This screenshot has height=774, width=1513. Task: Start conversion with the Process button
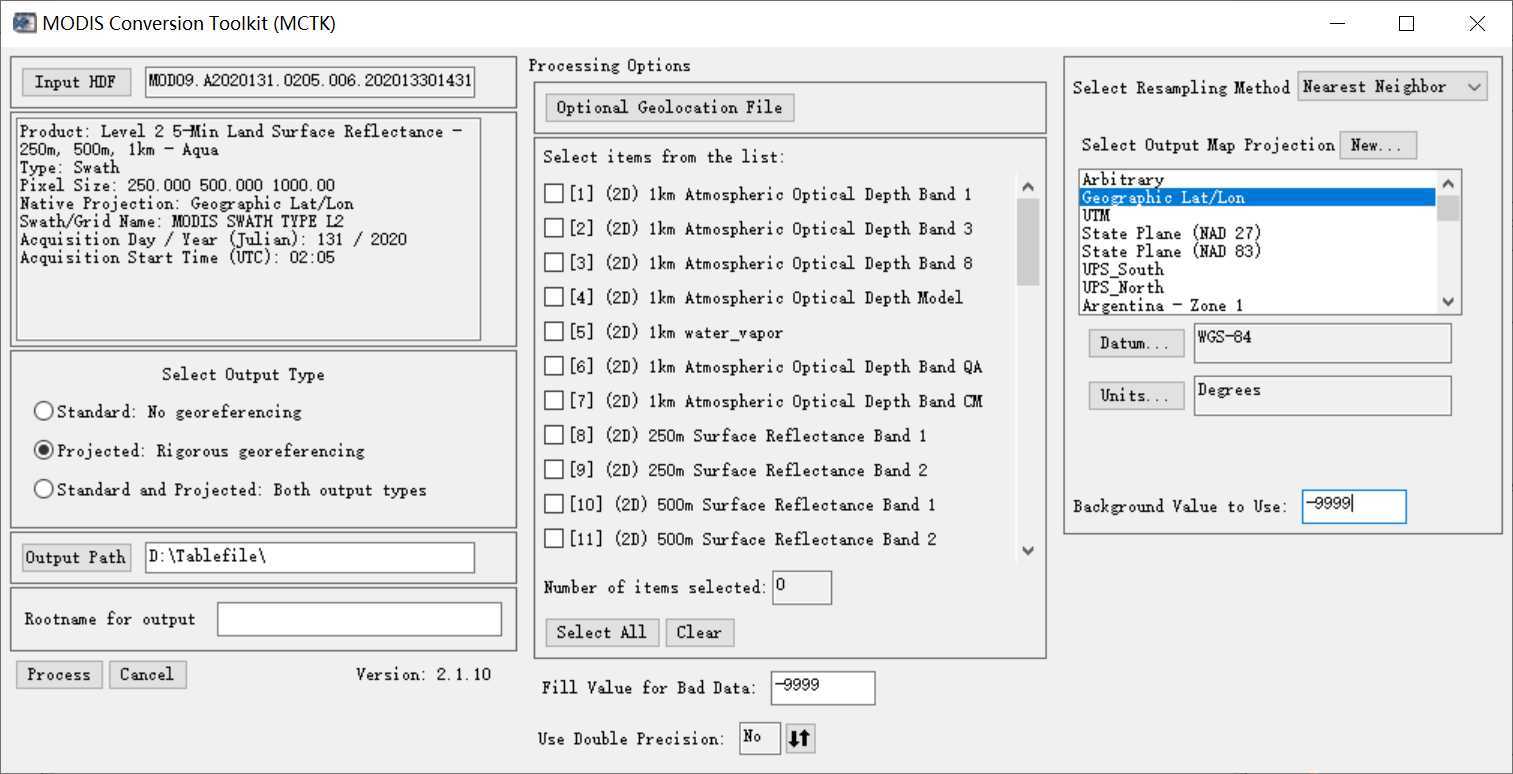pos(59,675)
